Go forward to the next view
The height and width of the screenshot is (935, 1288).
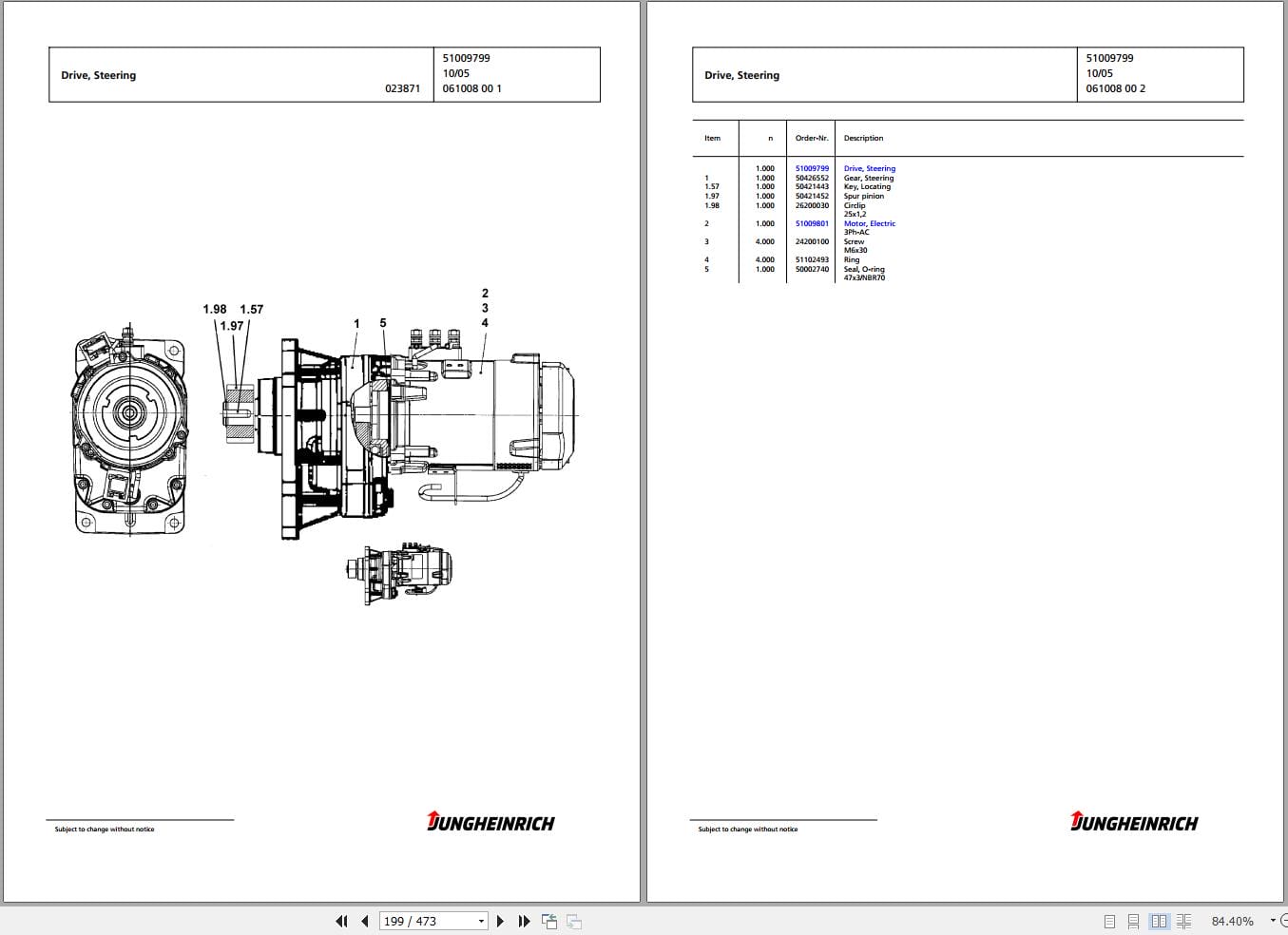click(x=572, y=921)
